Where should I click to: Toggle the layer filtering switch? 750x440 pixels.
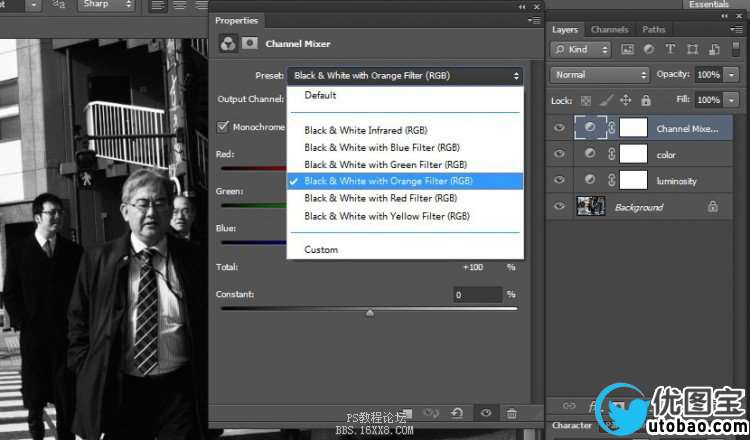[x=736, y=49]
